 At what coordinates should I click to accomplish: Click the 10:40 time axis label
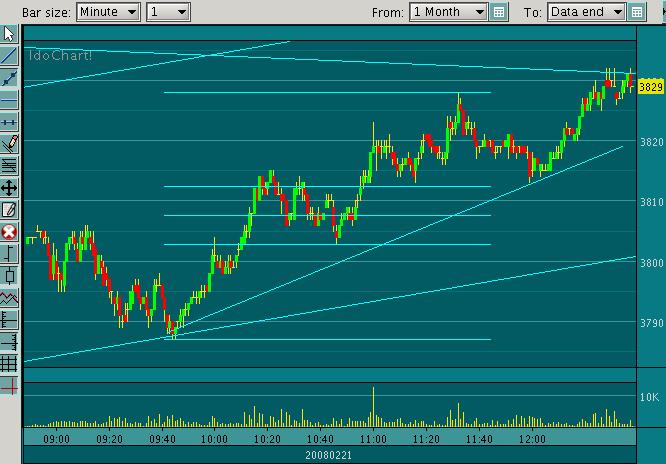(x=320, y=439)
